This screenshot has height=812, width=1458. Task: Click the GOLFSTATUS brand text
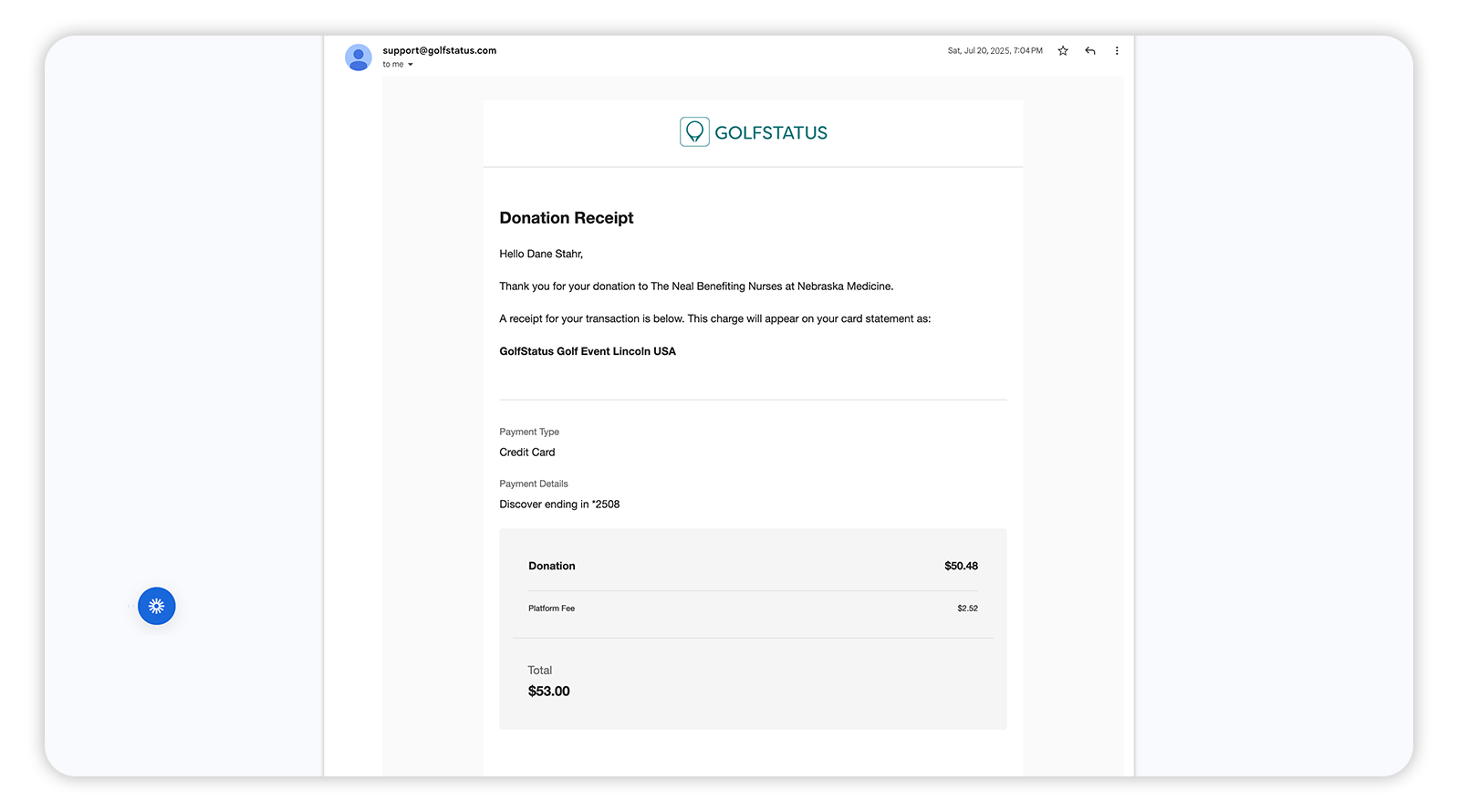tap(771, 133)
